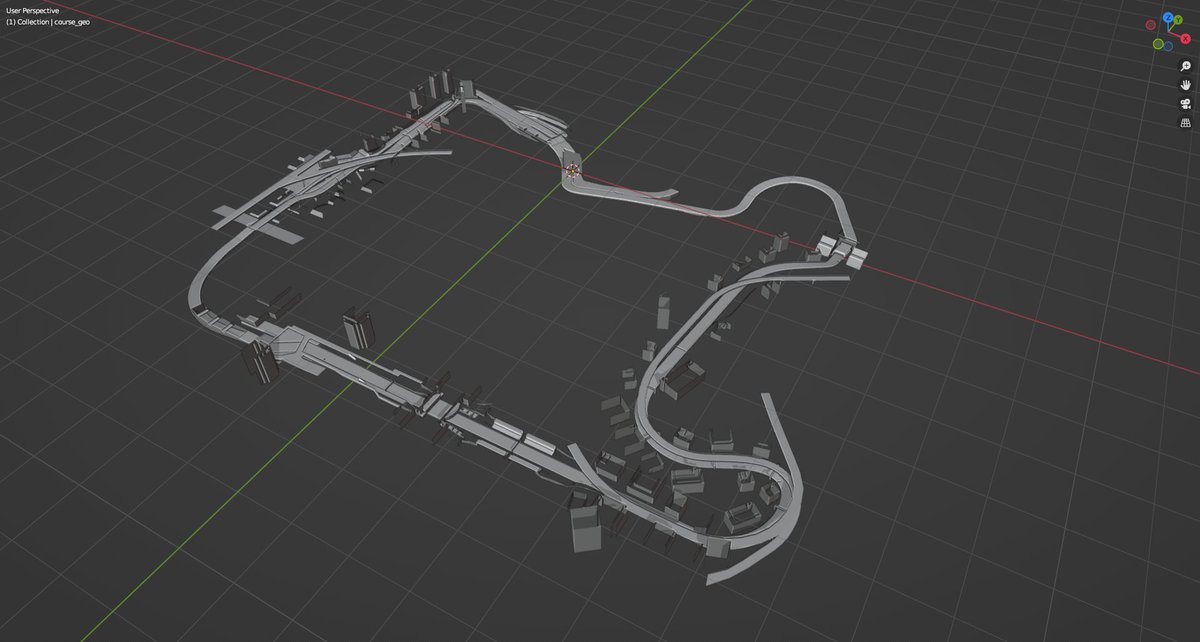Click the hand pan view icon
This screenshot has width=1200, height=642.
click(1186, 85)
